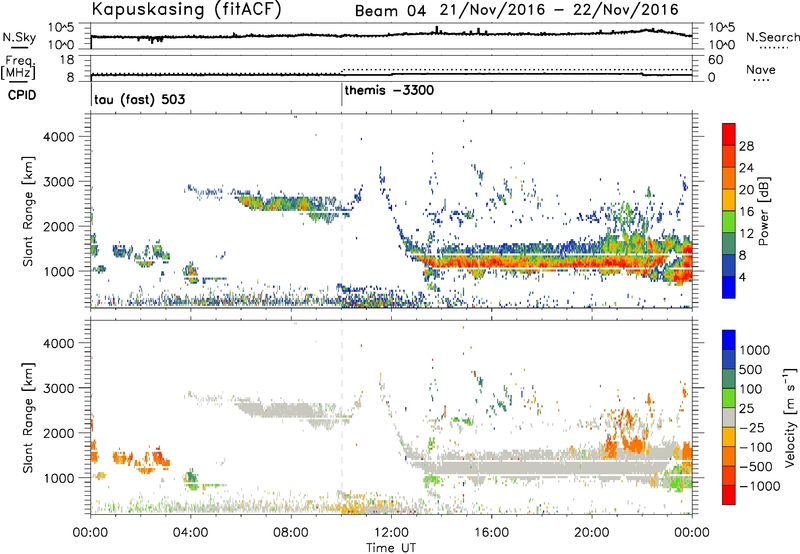Click the '4' tick on Power colorbar

point(742,278)
